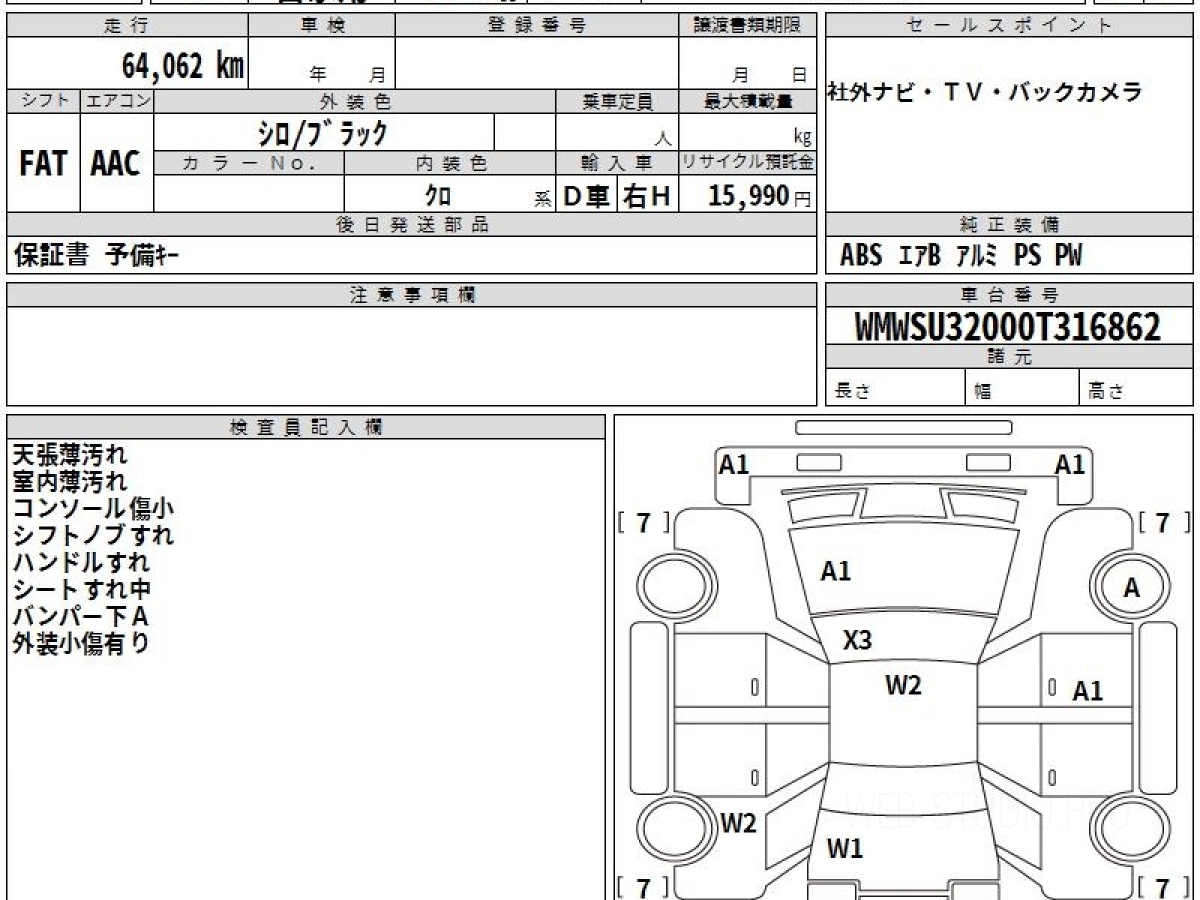
Task: Click the equipment line "ABS エアB アルミ PS PW"
Action: [x=961, y=256]
